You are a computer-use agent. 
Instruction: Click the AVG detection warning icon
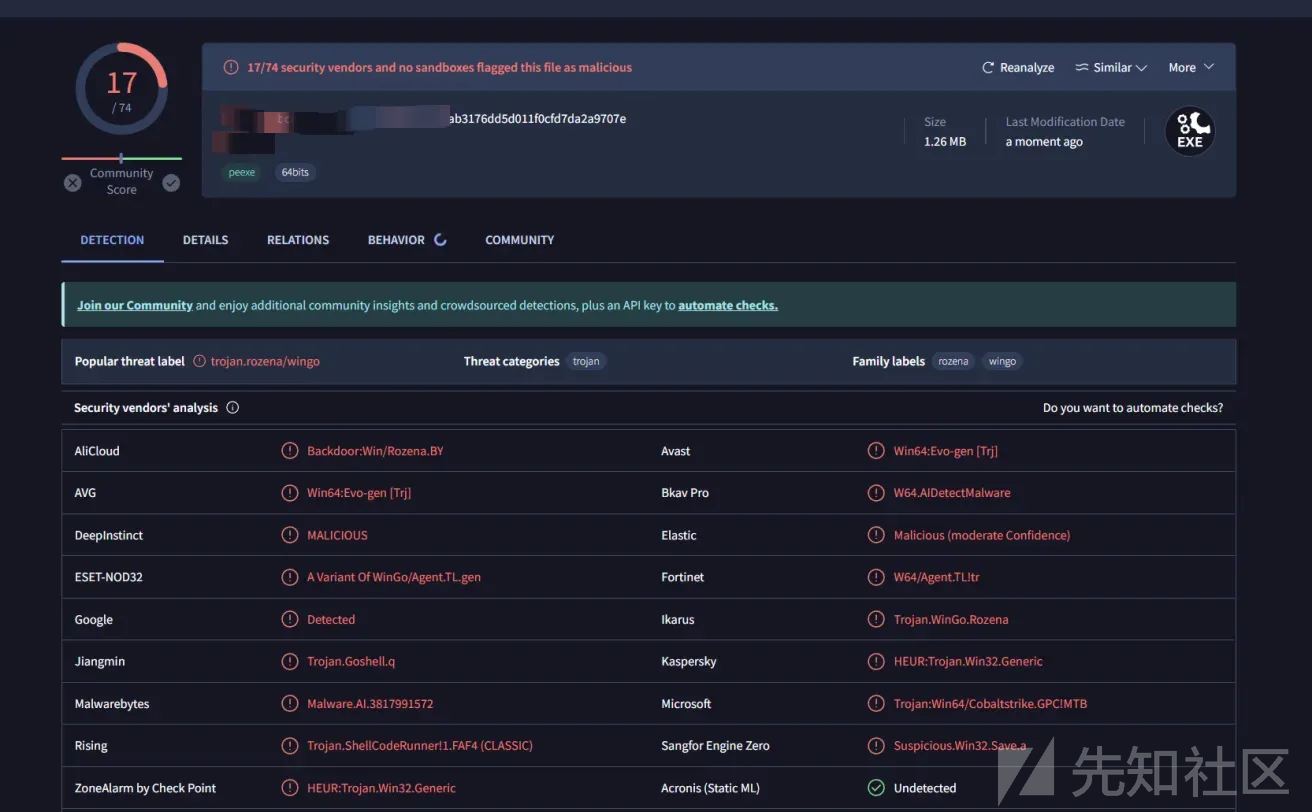pos(290,493)
